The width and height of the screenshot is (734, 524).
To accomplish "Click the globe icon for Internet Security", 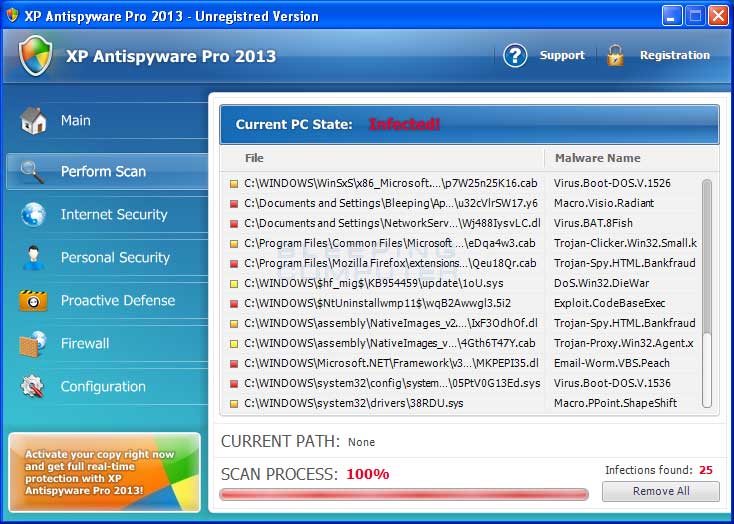I will (x=34, y=215).
